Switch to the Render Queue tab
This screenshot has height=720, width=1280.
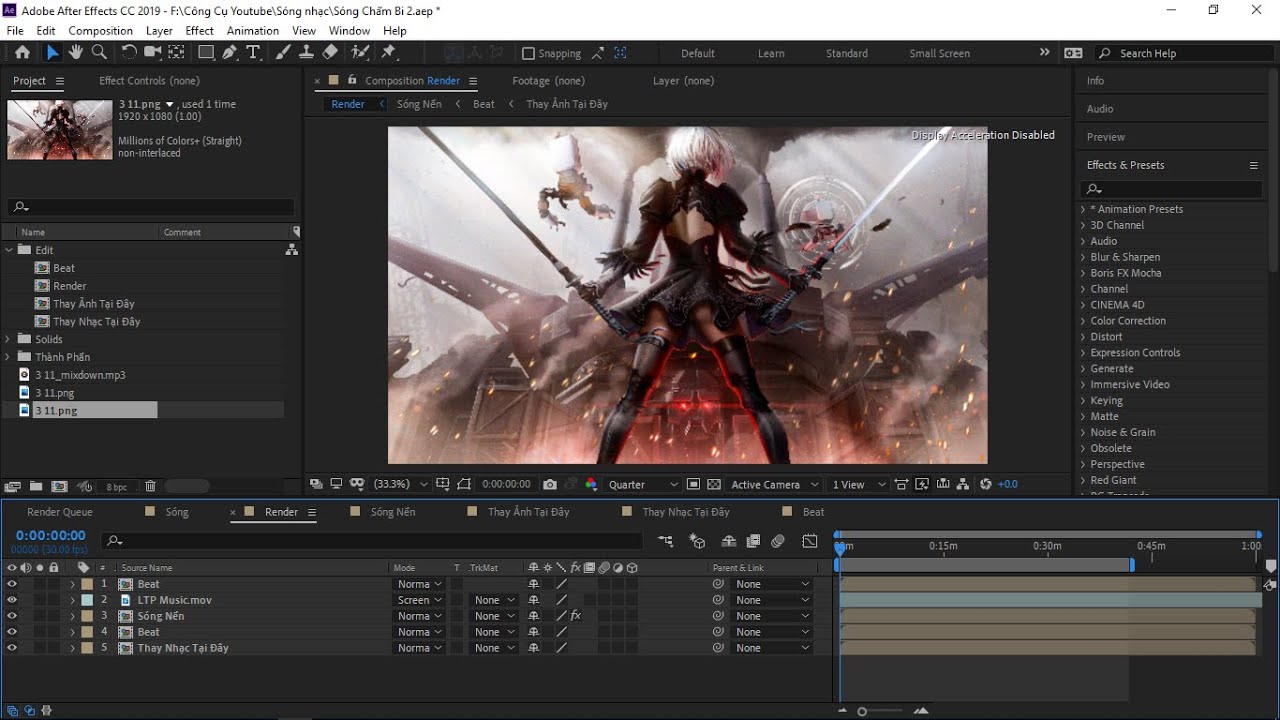click(x=60, y=512)
